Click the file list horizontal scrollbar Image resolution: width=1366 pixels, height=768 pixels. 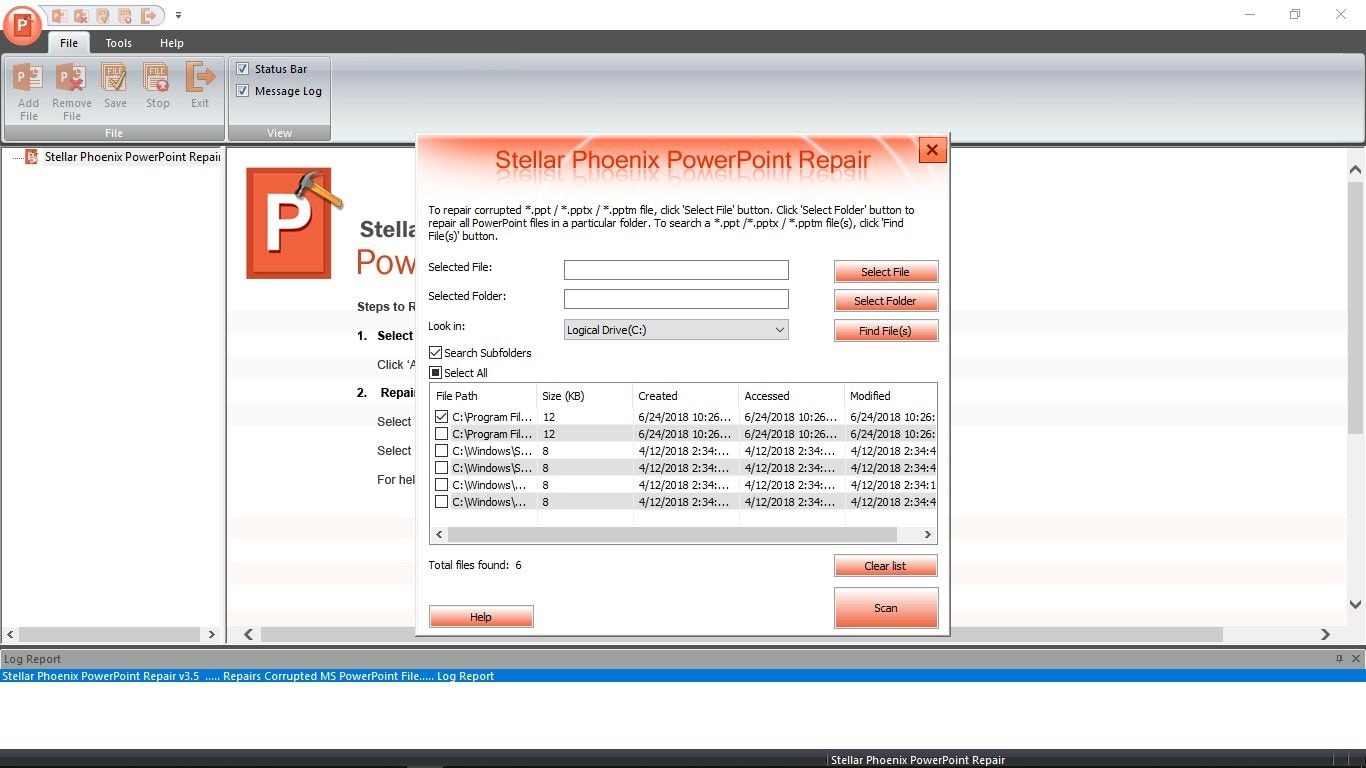(x=672, y=535)
